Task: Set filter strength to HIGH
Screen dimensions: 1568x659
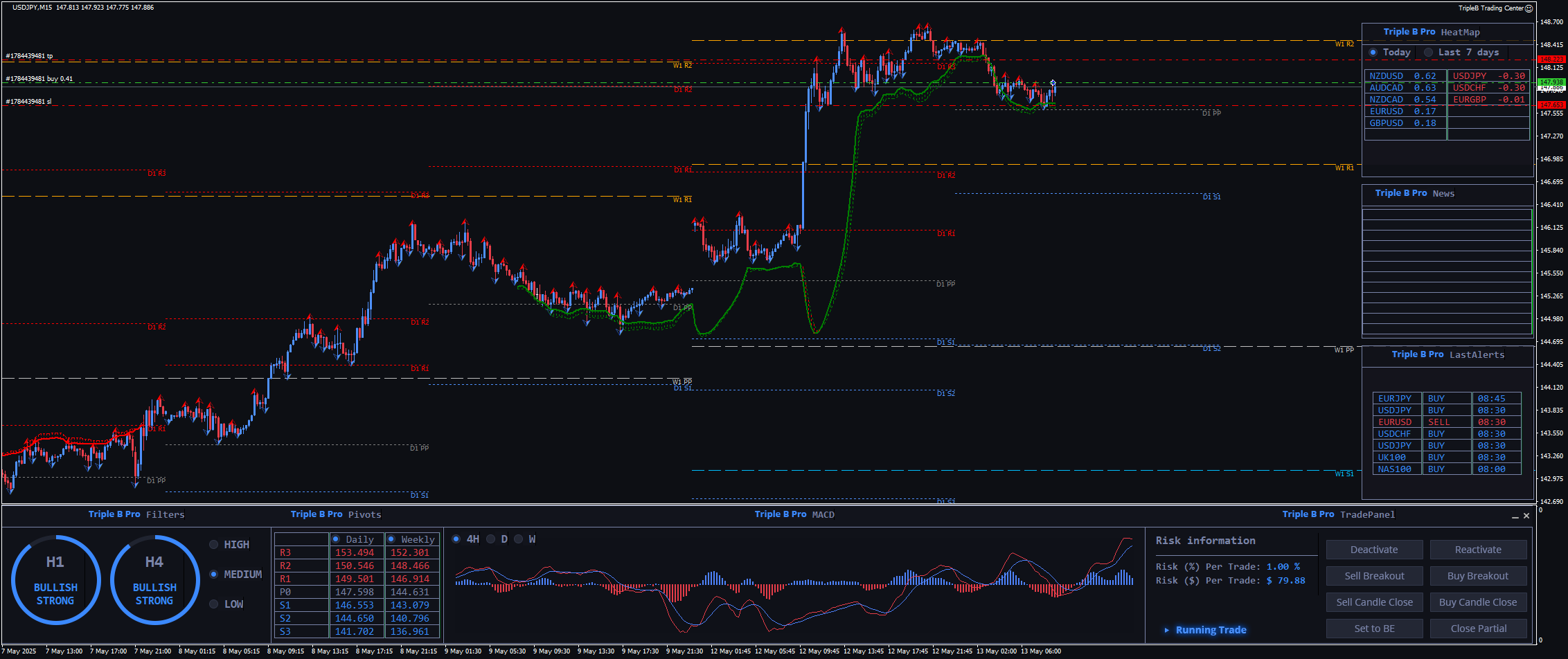Action: 214,545
